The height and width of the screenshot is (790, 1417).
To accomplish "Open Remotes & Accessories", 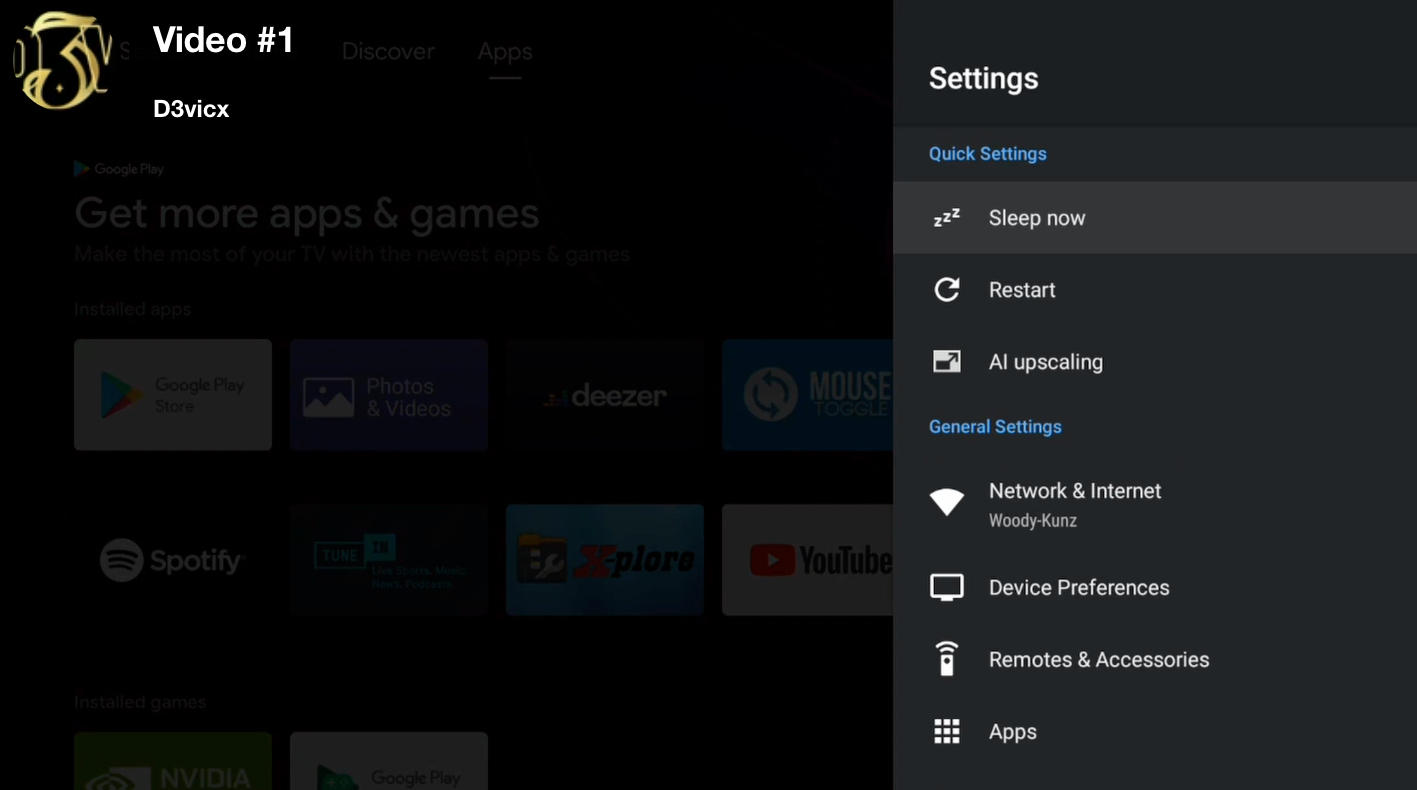I will [x=1155, y=659].
